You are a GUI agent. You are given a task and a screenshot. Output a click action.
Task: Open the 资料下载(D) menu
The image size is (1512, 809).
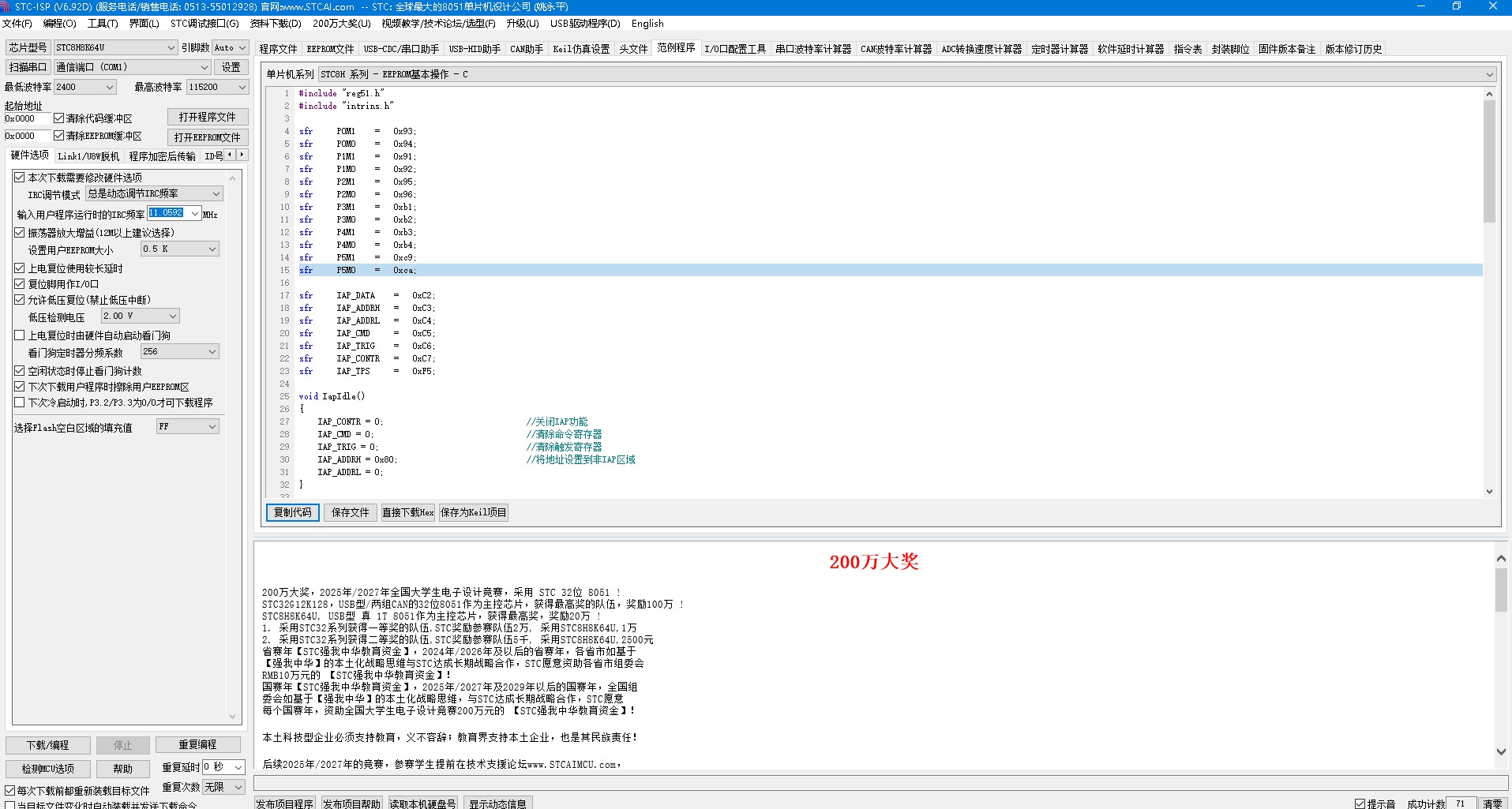(276, 24)
